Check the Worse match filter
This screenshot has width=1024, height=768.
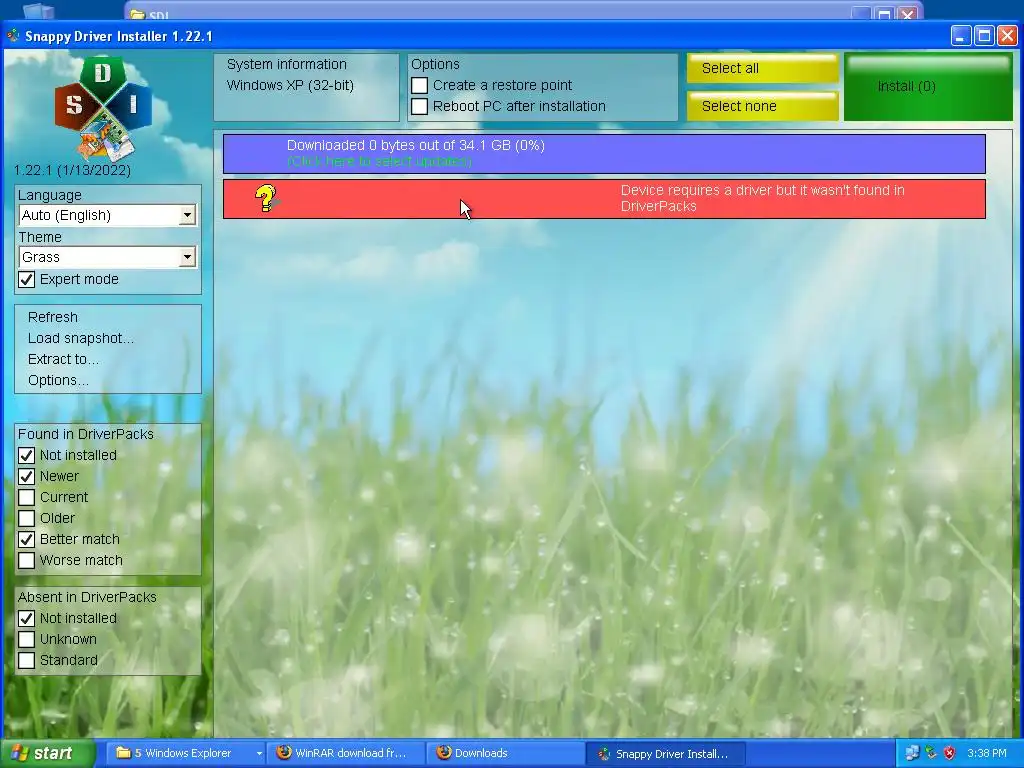click(x=26, y=560)
